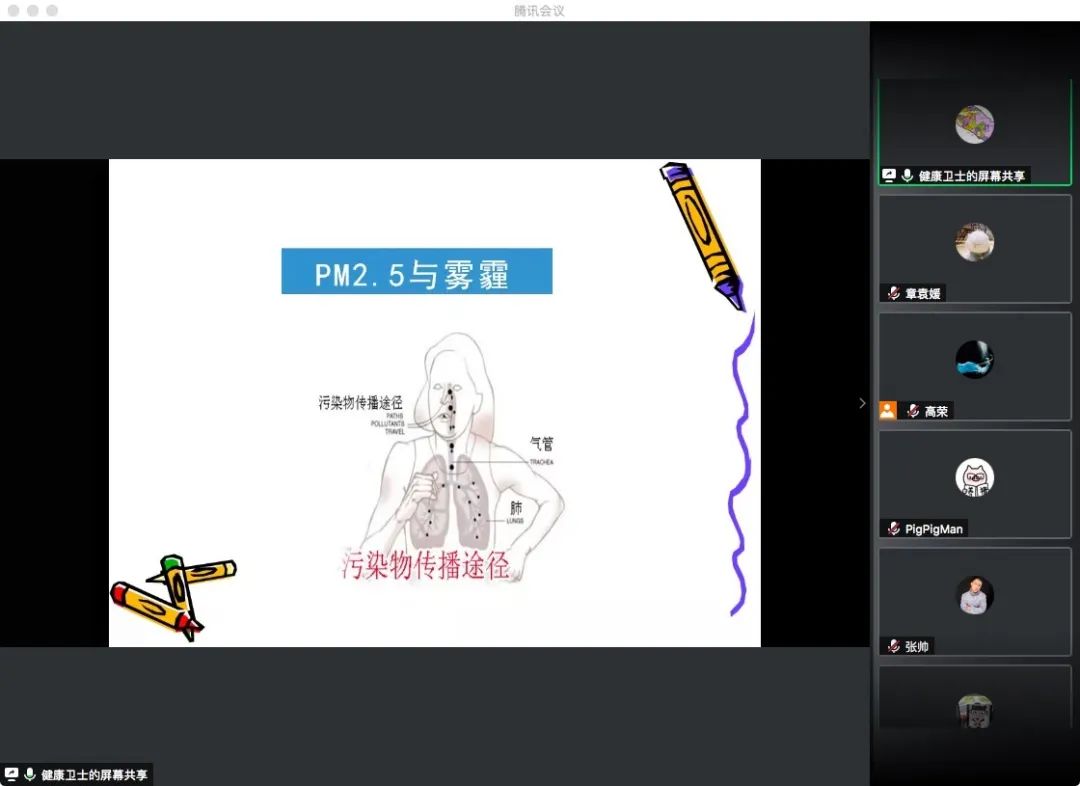Select 健康卫士 avatar in top video tile
The image size is (1080, 786).
(x=974, y=124)
